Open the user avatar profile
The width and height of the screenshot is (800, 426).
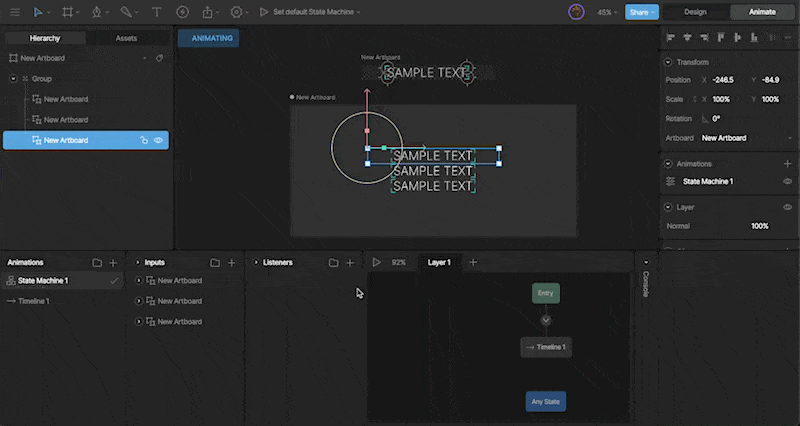click(x=576, y=12)
